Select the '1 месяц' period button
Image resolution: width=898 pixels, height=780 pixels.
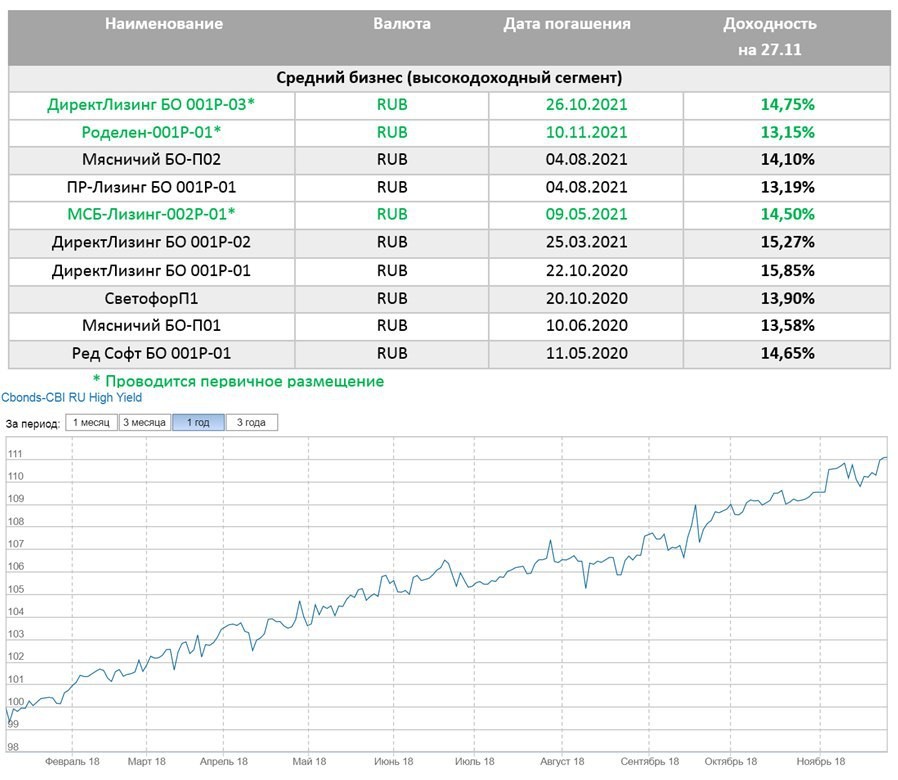91,423
